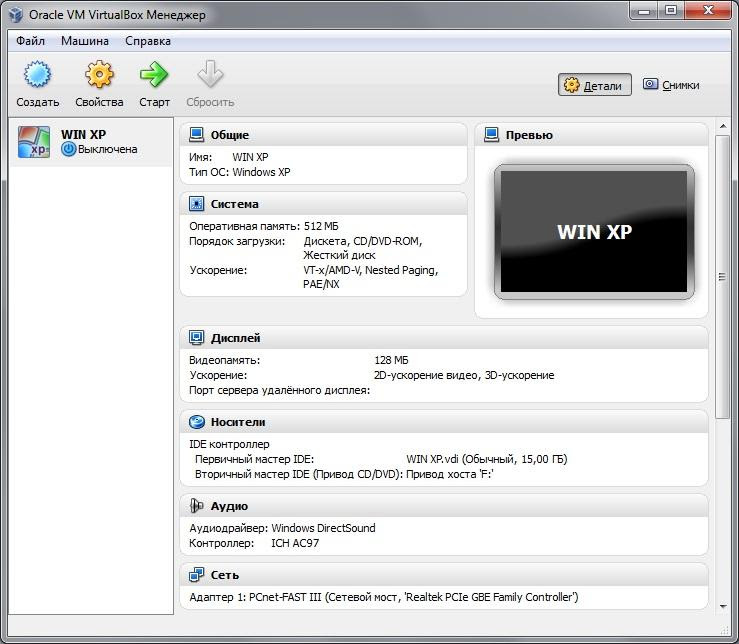Switch to the Детали view button

click(x=595, y=85)
